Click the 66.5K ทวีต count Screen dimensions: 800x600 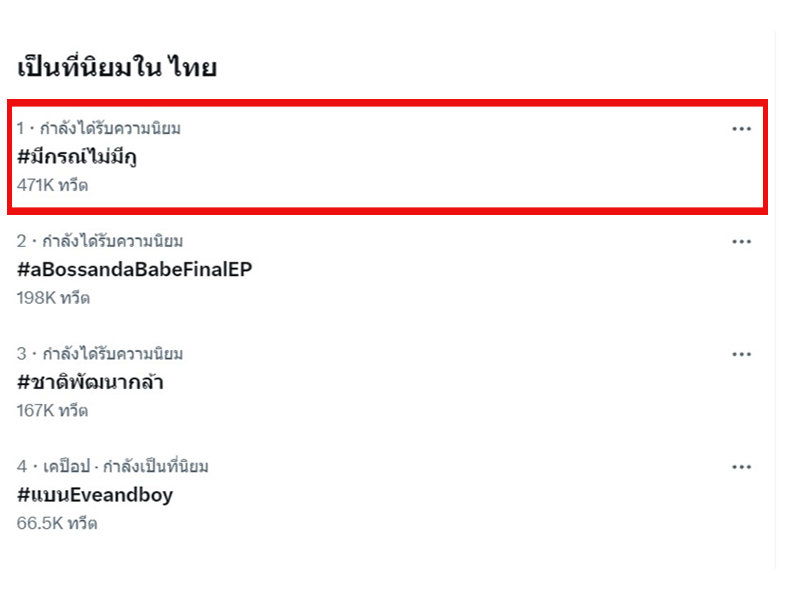tap(57, 523)
